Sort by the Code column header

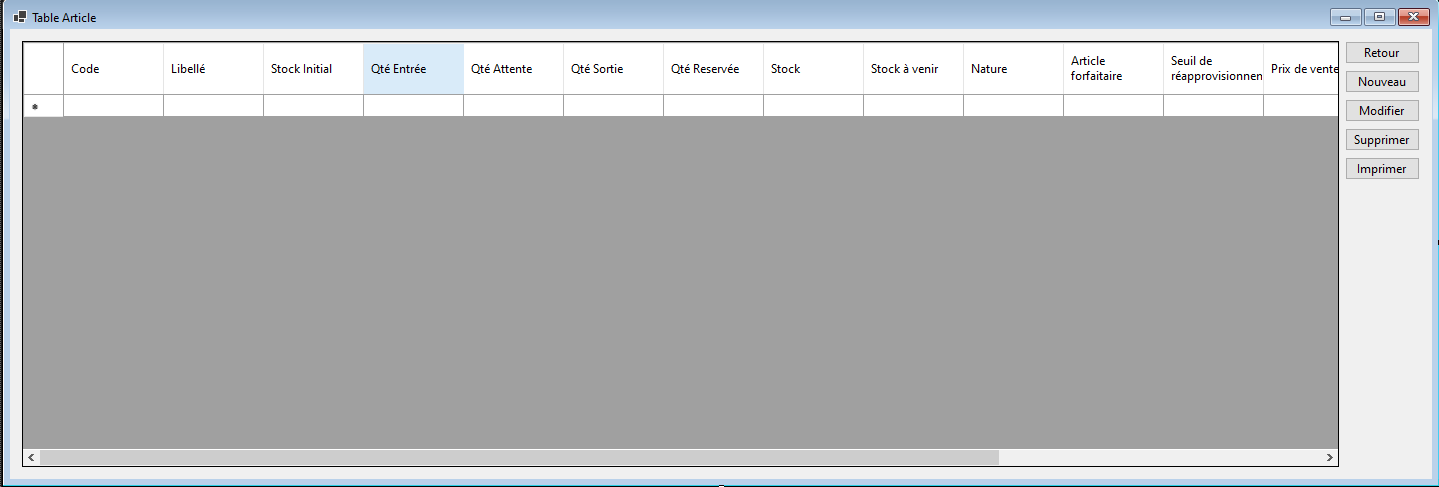tap(113, 69)
